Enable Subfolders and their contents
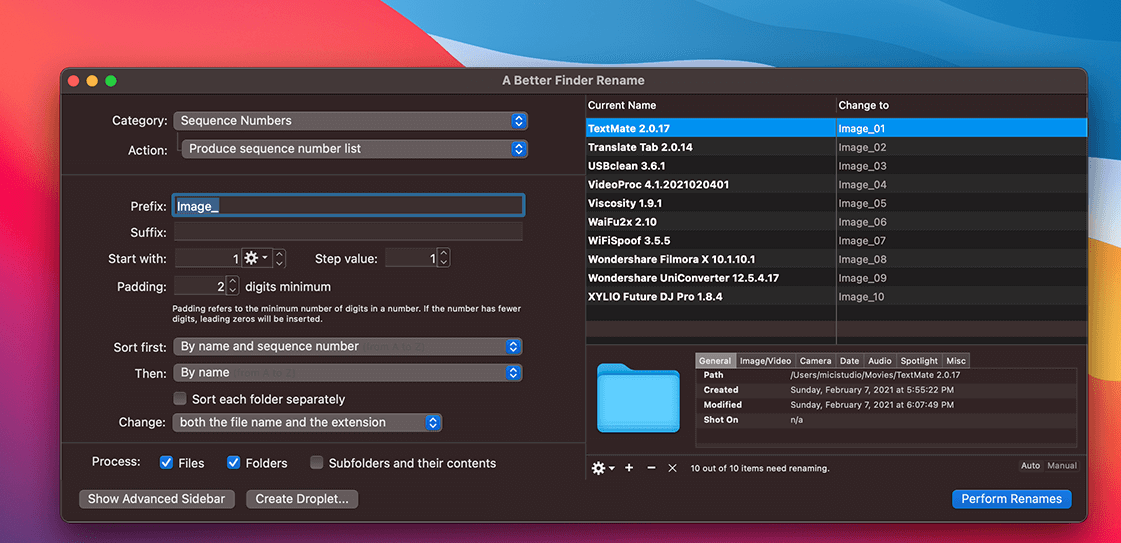Viewport: 1121px width, 543px height. pos(317,463)
